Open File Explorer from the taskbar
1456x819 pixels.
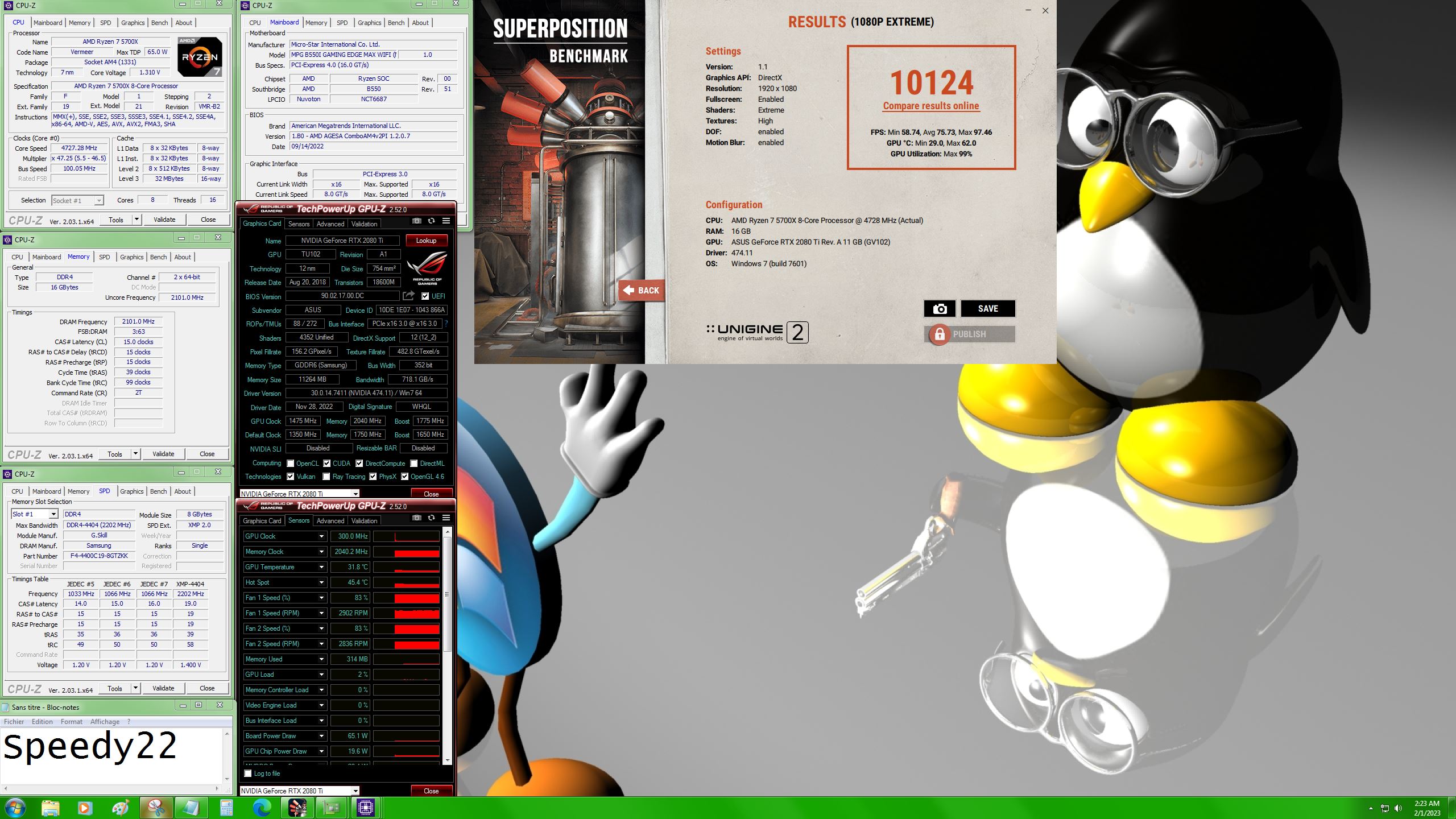[50, 808]
